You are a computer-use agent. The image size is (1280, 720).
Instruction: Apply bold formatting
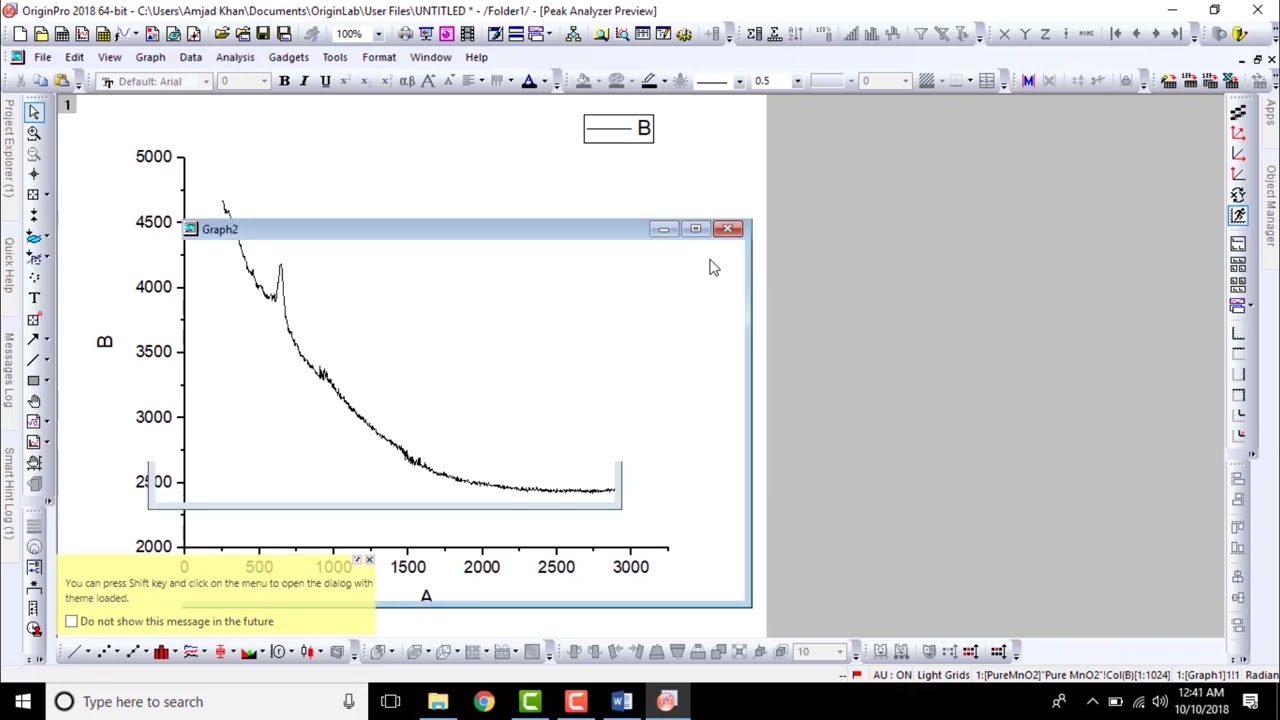284,81
